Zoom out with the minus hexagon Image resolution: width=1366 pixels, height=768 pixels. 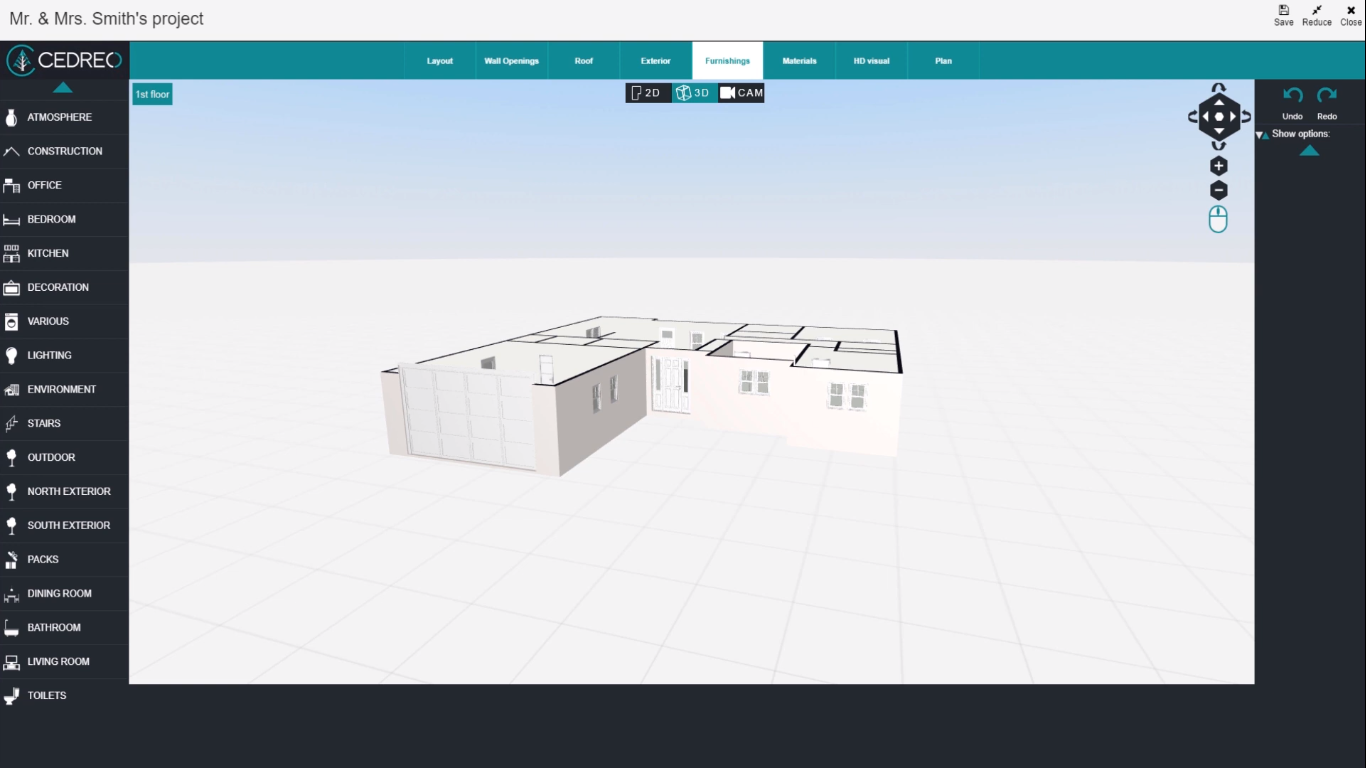[x=1218, y=191]
